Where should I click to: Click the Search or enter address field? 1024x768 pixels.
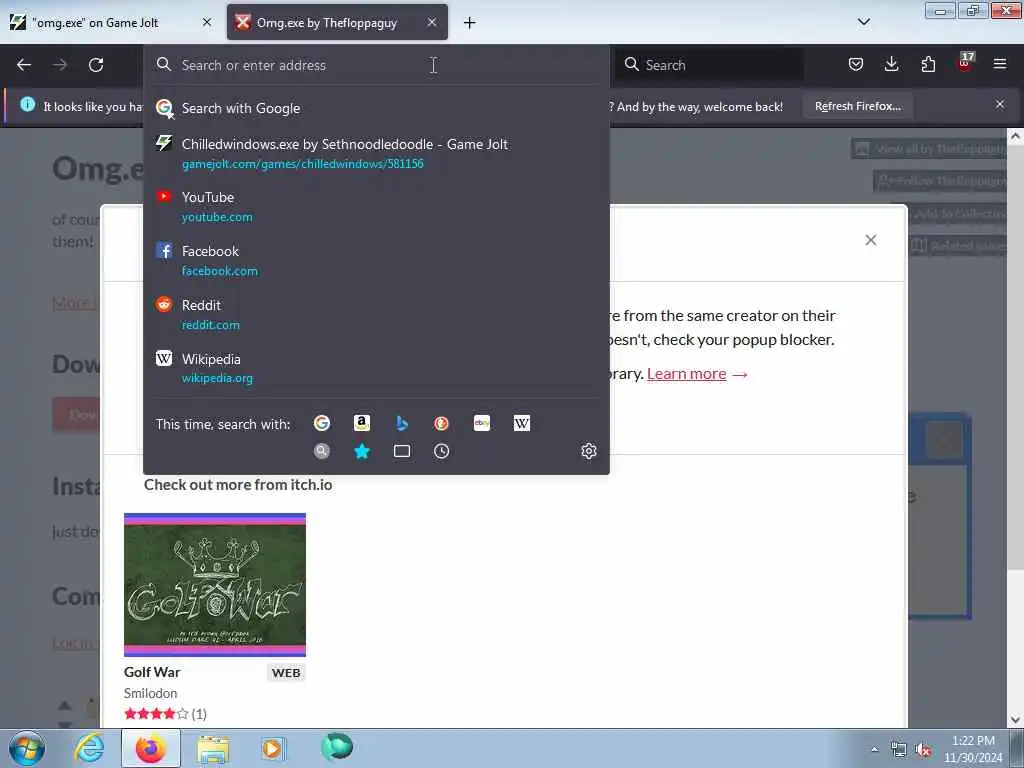coord(376,65)
